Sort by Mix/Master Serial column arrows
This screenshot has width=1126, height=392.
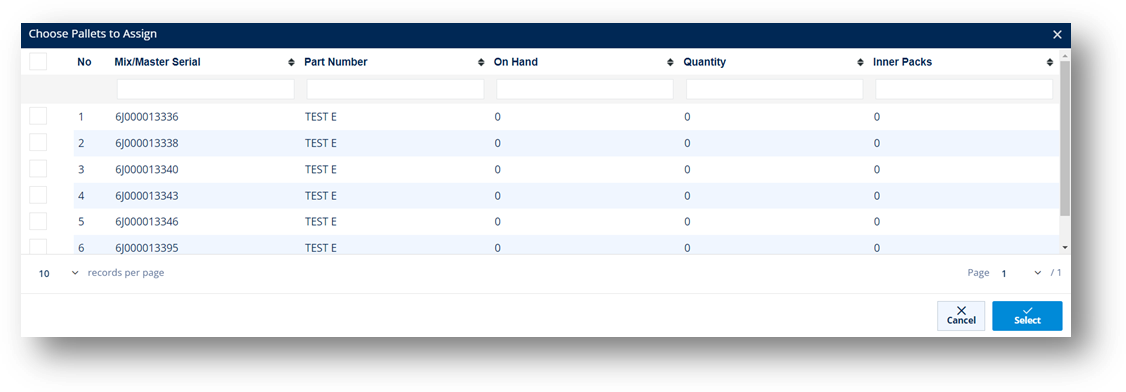(291, 62)
